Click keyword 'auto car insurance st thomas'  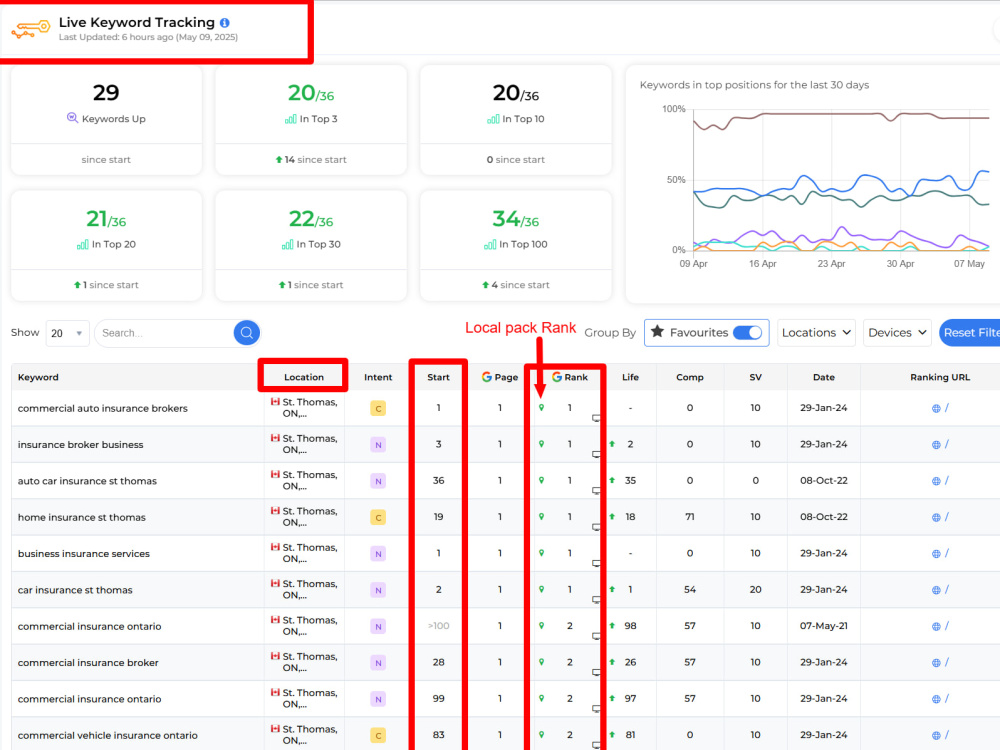coord(87,481)
